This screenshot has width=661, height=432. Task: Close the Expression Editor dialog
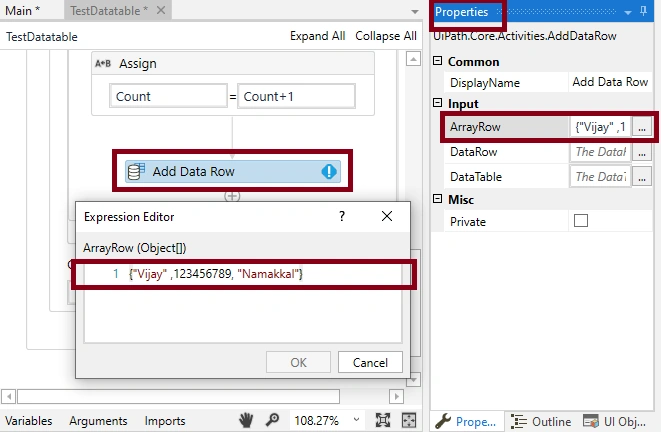[x=387, y=216]
